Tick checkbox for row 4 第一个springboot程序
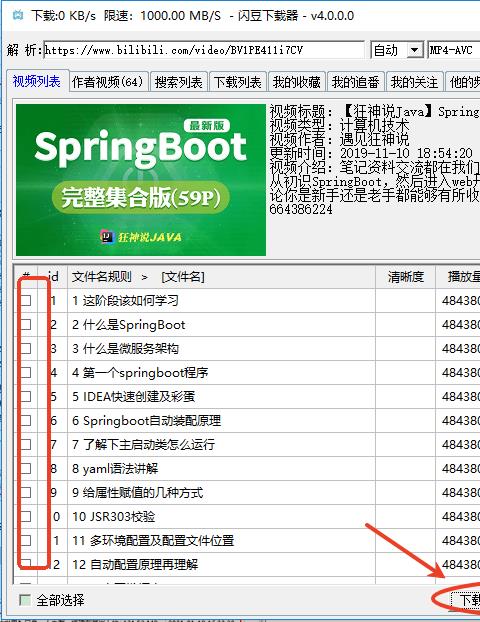The image size is (480, 622). [26, 372]
